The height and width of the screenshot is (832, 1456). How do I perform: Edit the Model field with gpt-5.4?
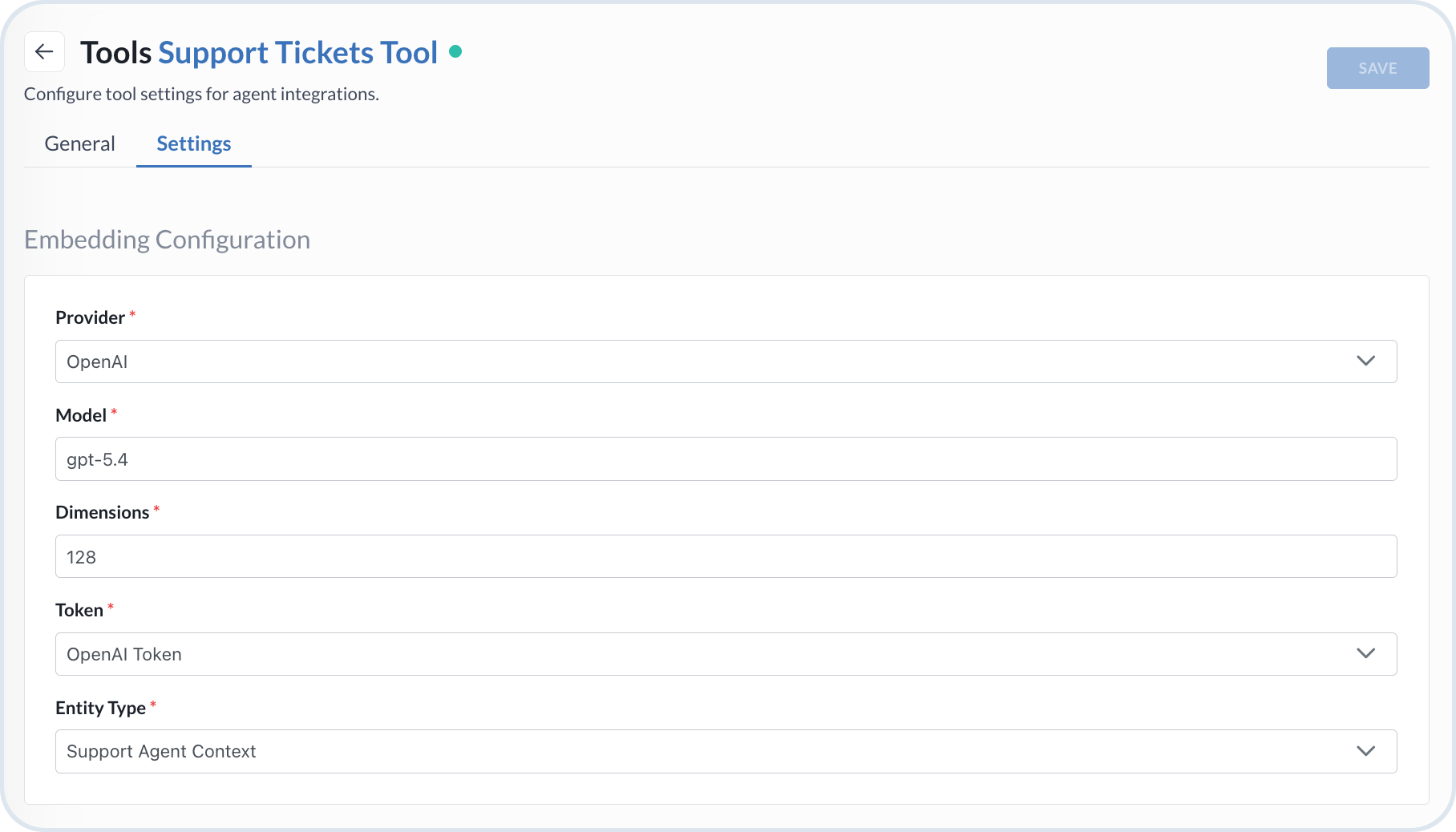(x=726, y=459)
